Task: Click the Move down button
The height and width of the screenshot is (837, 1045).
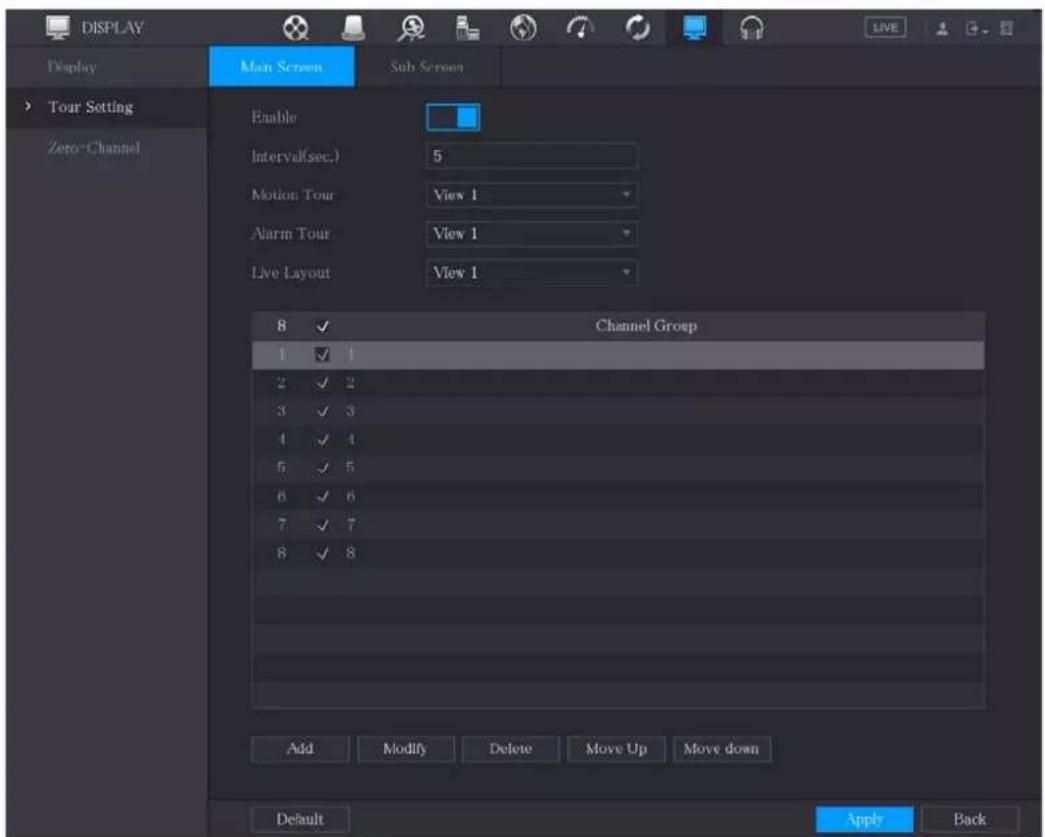Action: [722, 748]
